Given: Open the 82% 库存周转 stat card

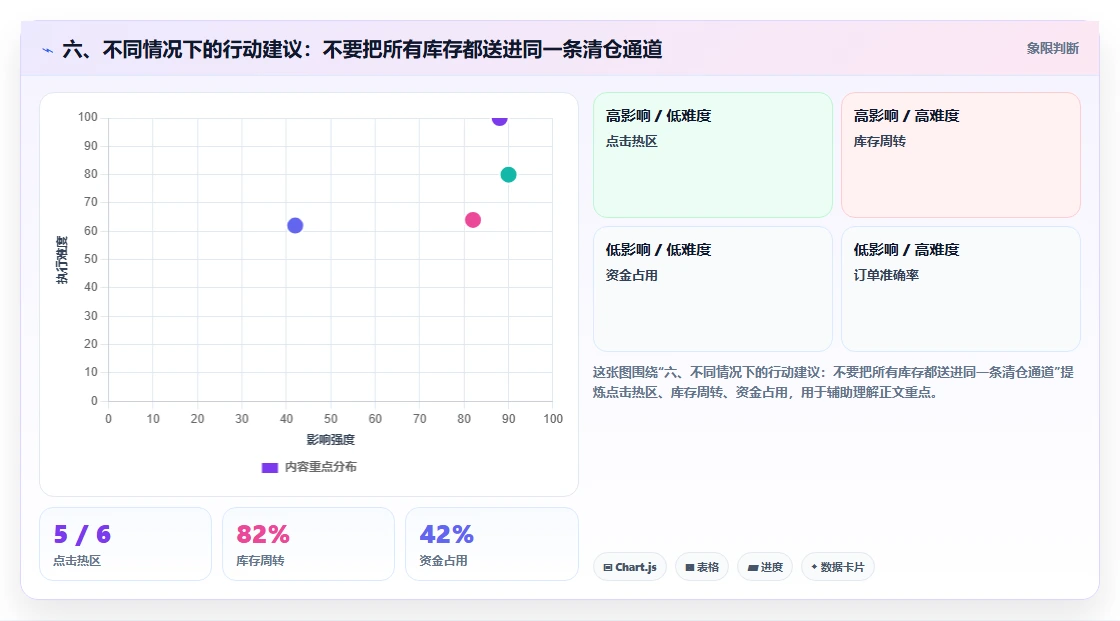Looking at the screenshot, I should pos(308,544).
